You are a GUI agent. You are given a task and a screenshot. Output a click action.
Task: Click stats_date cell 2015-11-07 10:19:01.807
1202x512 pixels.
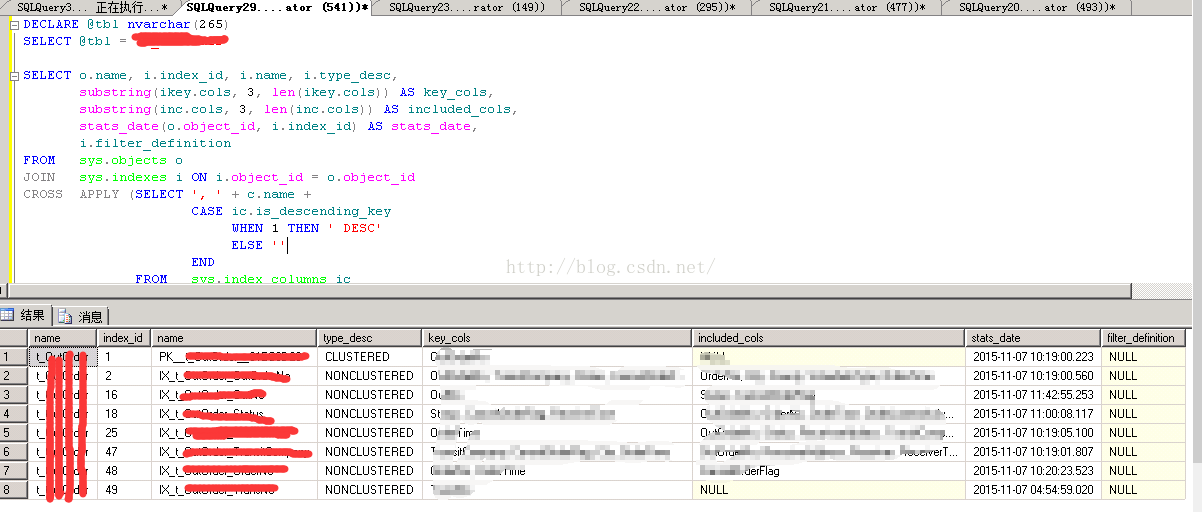[x=1033, y=451]
